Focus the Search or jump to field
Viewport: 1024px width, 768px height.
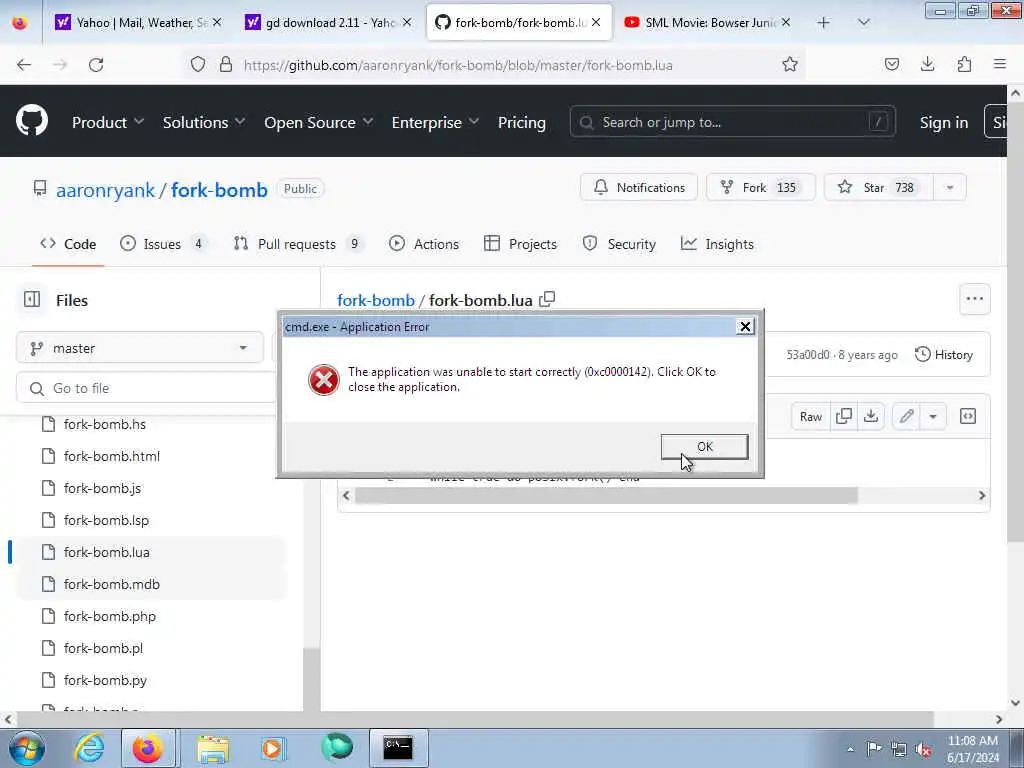point(732,122)
